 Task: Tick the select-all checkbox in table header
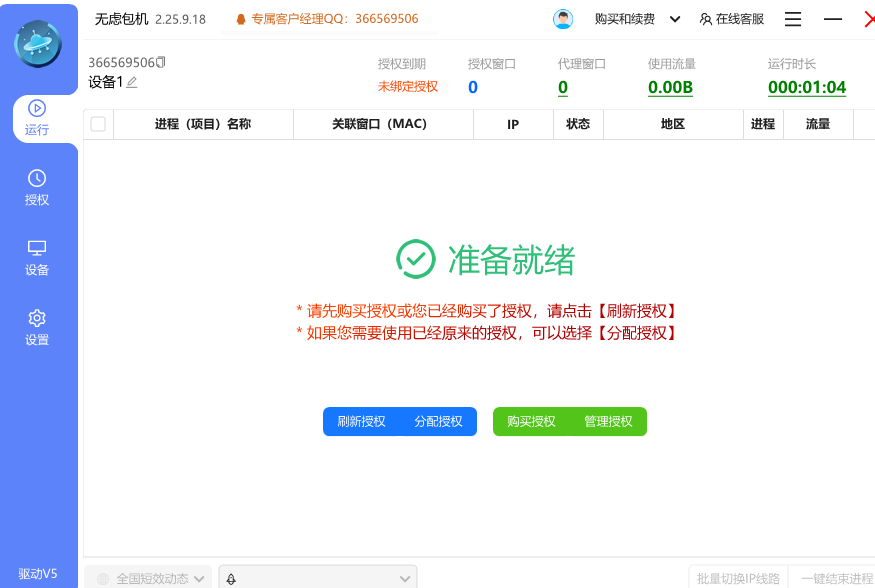click(98, 124)
